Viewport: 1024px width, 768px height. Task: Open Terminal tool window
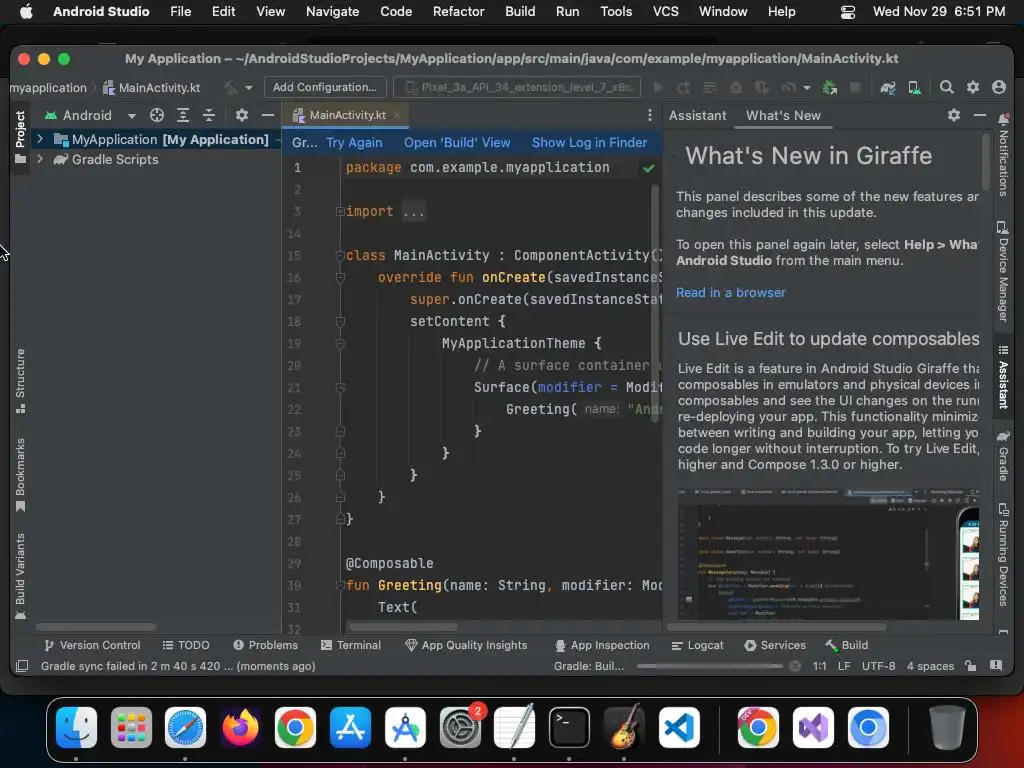[351, 645]
